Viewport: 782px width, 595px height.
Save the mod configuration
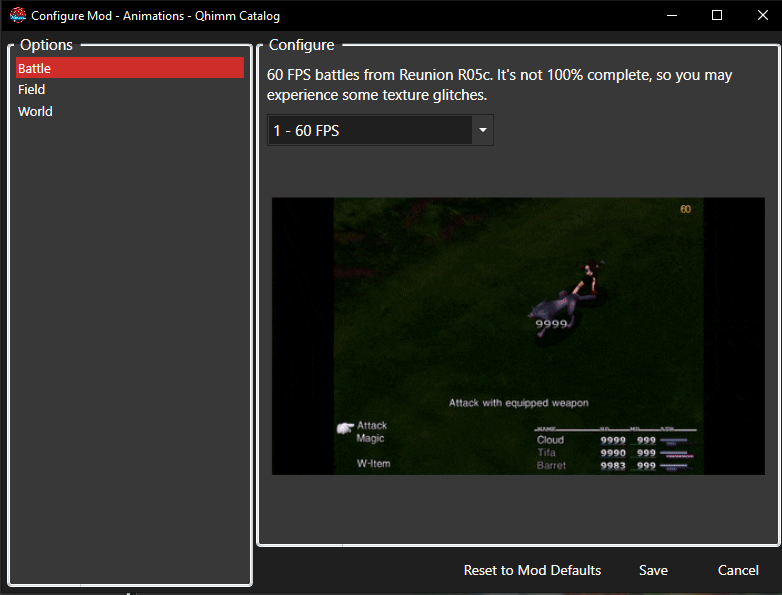(x=653, y=570)
